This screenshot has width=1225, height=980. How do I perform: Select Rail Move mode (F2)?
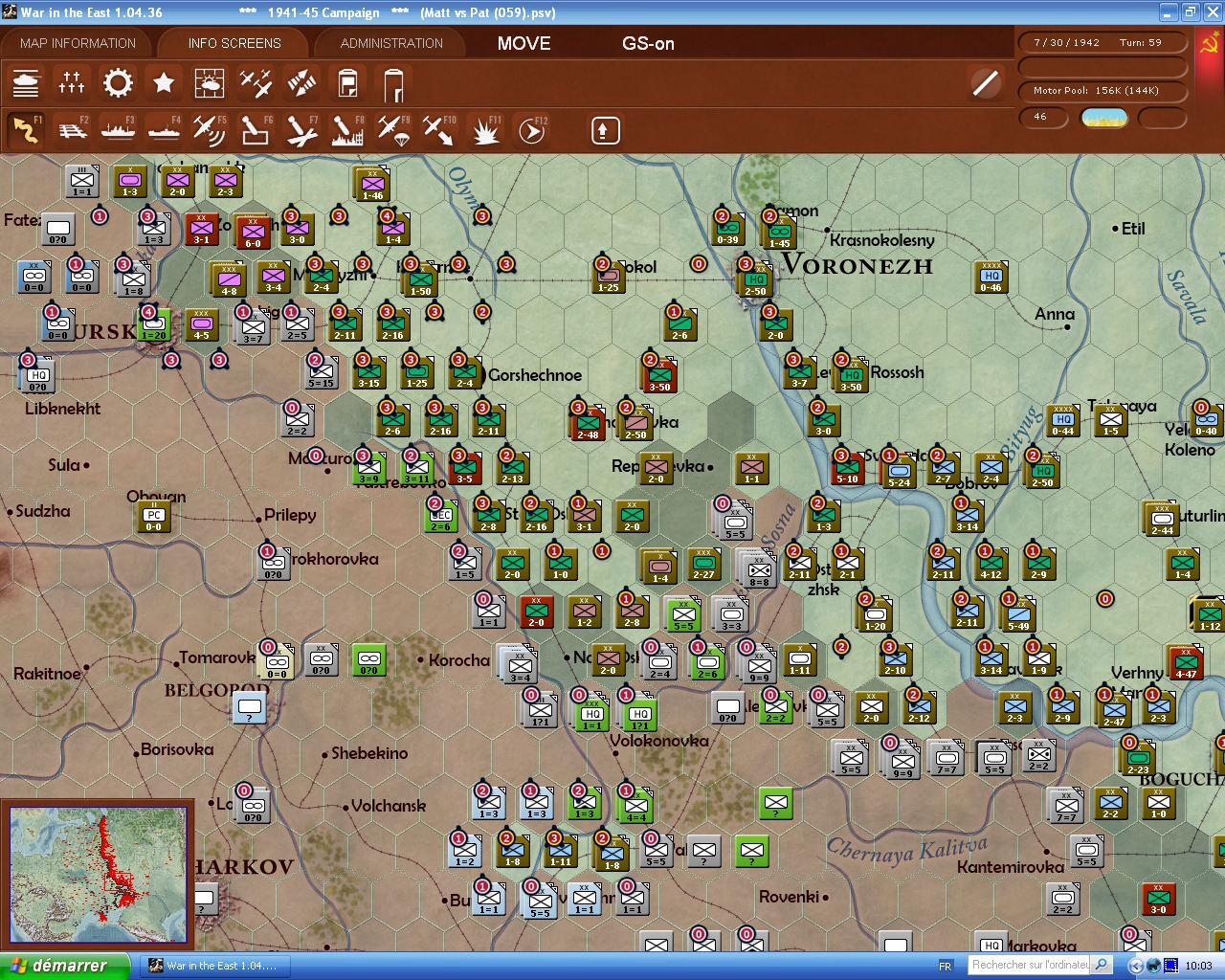72,130
